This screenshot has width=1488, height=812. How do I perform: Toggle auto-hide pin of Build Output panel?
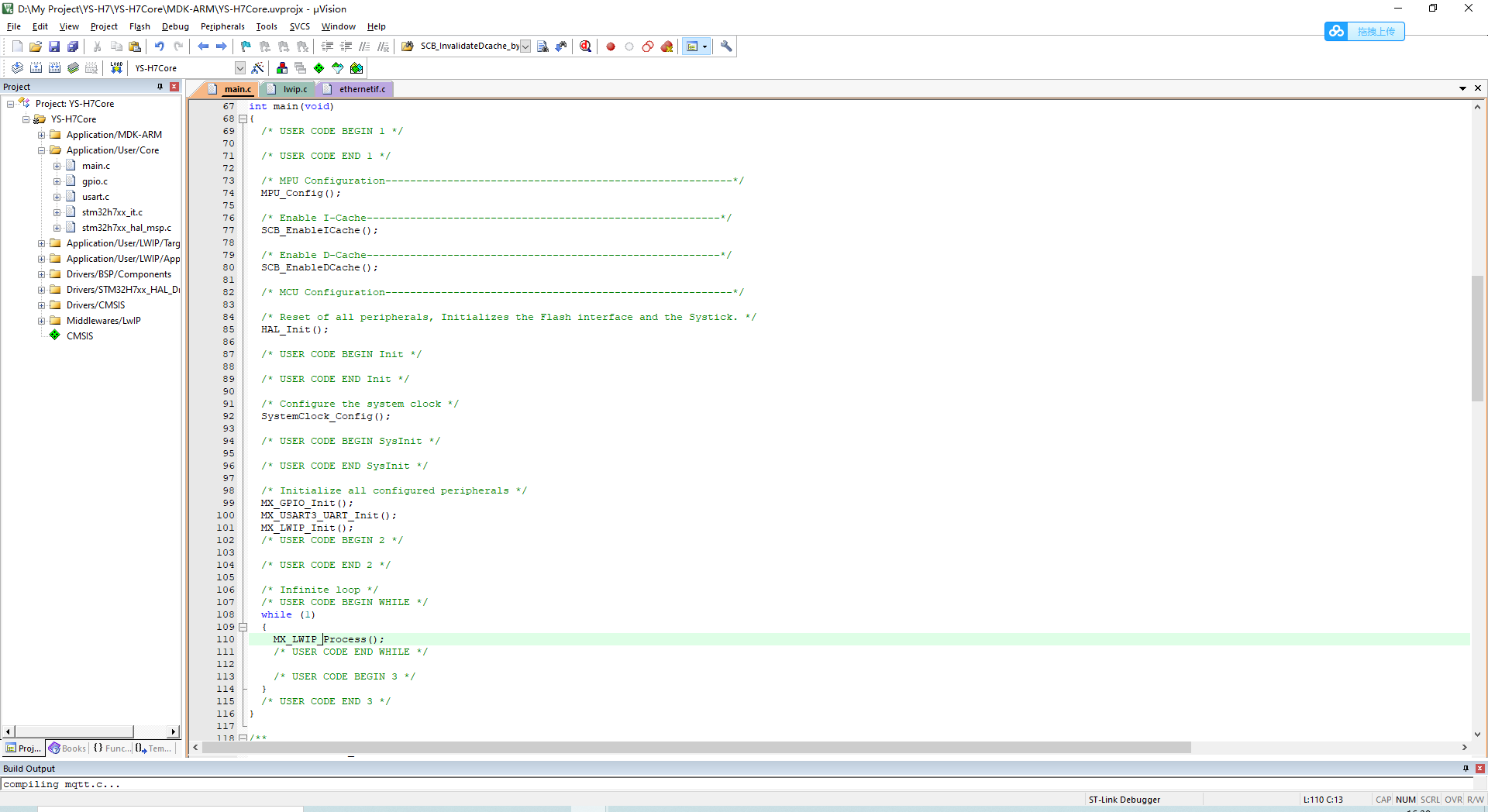tap(1466, 769)
